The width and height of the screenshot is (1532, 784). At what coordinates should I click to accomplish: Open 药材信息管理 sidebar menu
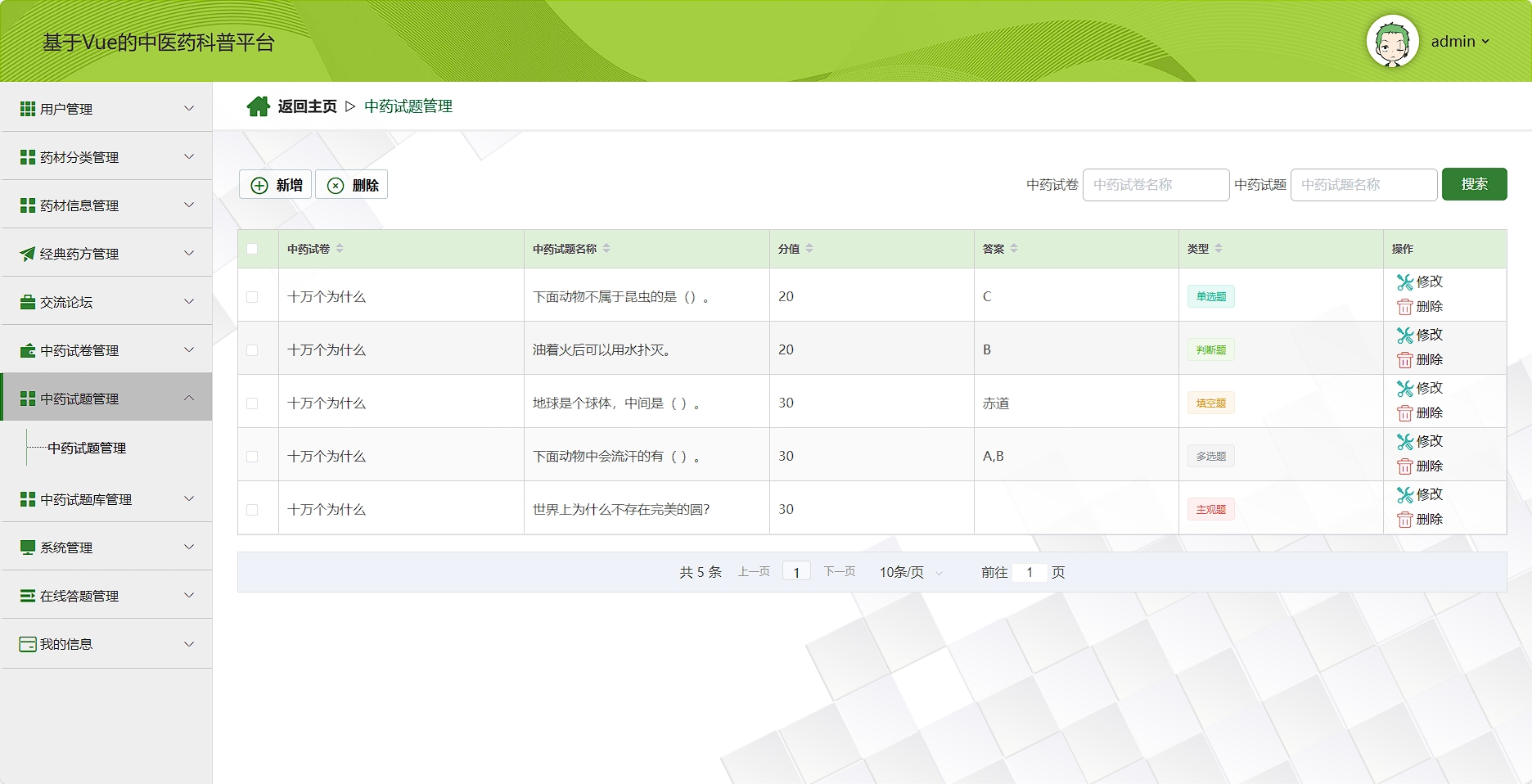tap(106, 205)
